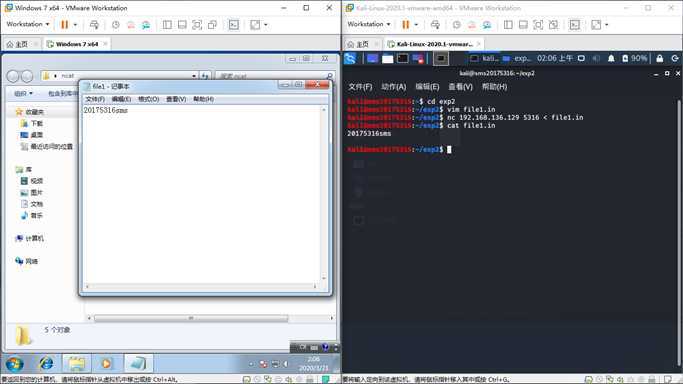This screenshot has height=384, width=683.
Task: Click the Explorer horizontal scrollbar
Action: click(x=191, y=318)
